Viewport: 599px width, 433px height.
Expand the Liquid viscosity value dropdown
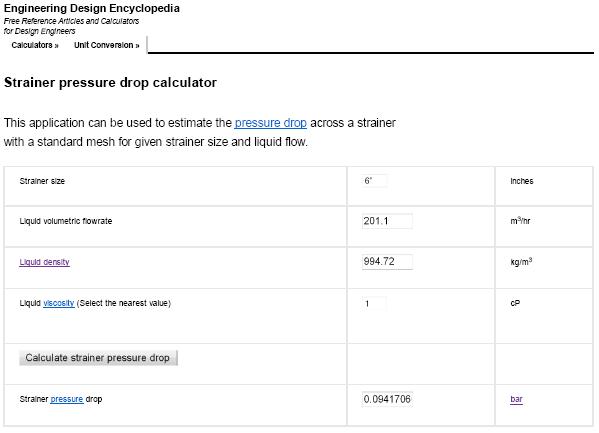tap(374, 303)
